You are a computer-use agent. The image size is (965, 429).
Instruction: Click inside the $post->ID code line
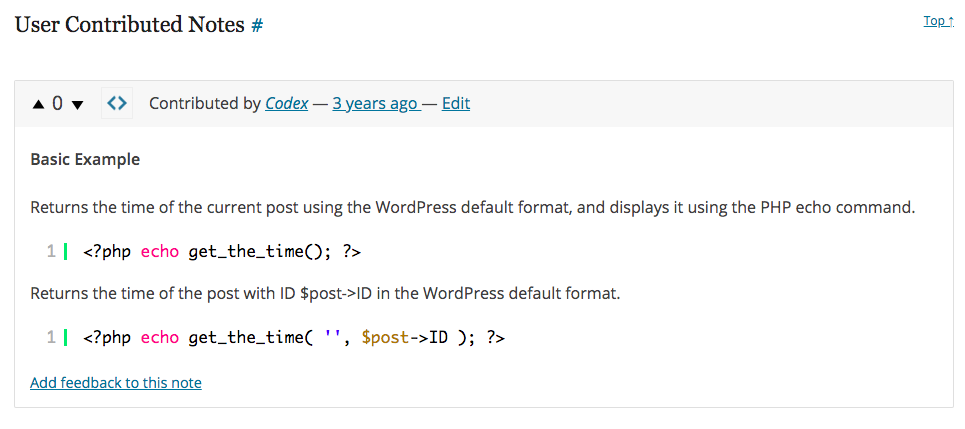coord(294,337)
